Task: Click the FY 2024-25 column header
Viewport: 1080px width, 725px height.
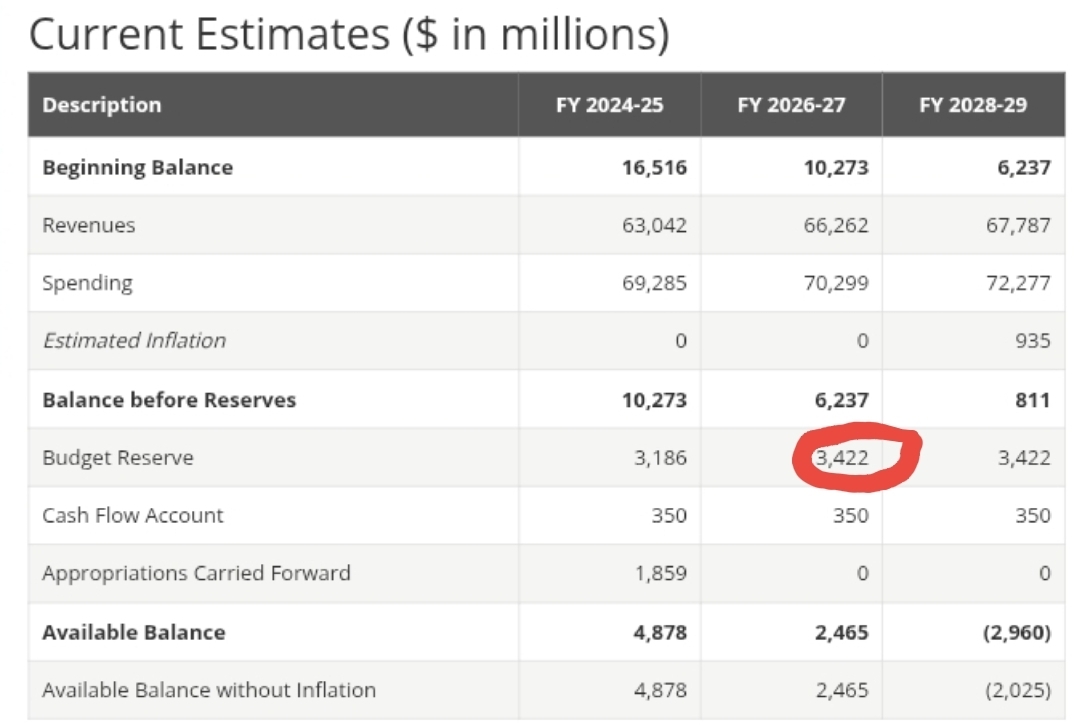Action: (x=609, y=105)
